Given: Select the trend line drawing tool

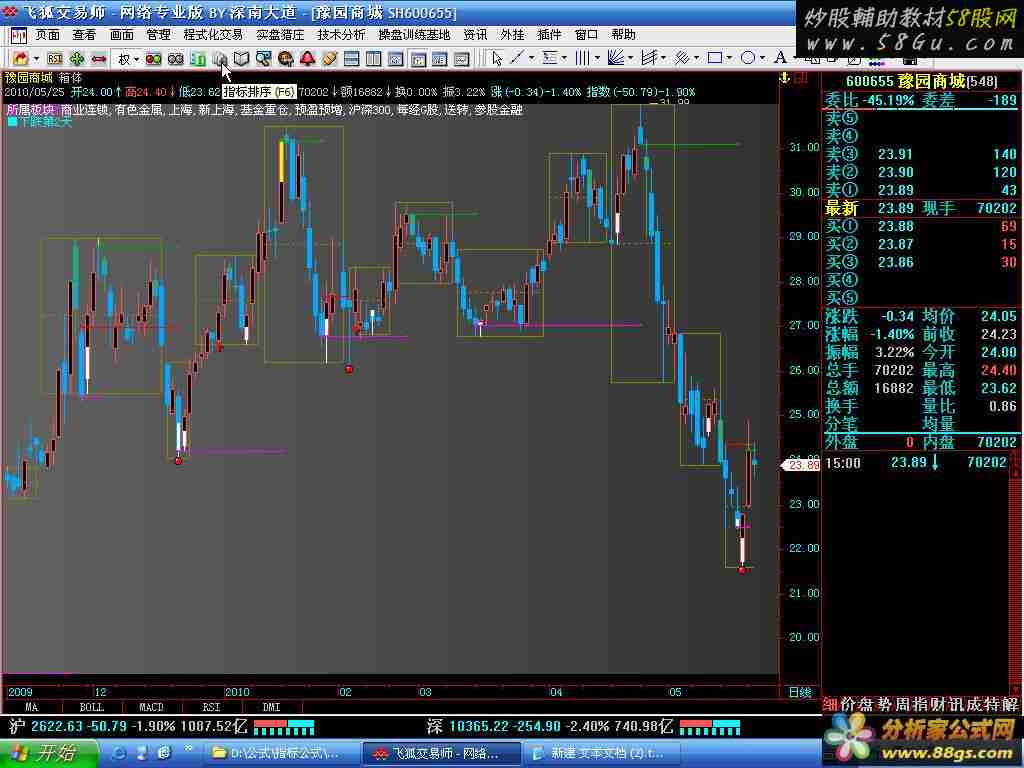Looking at the screenshot, I should pos(517,59).
